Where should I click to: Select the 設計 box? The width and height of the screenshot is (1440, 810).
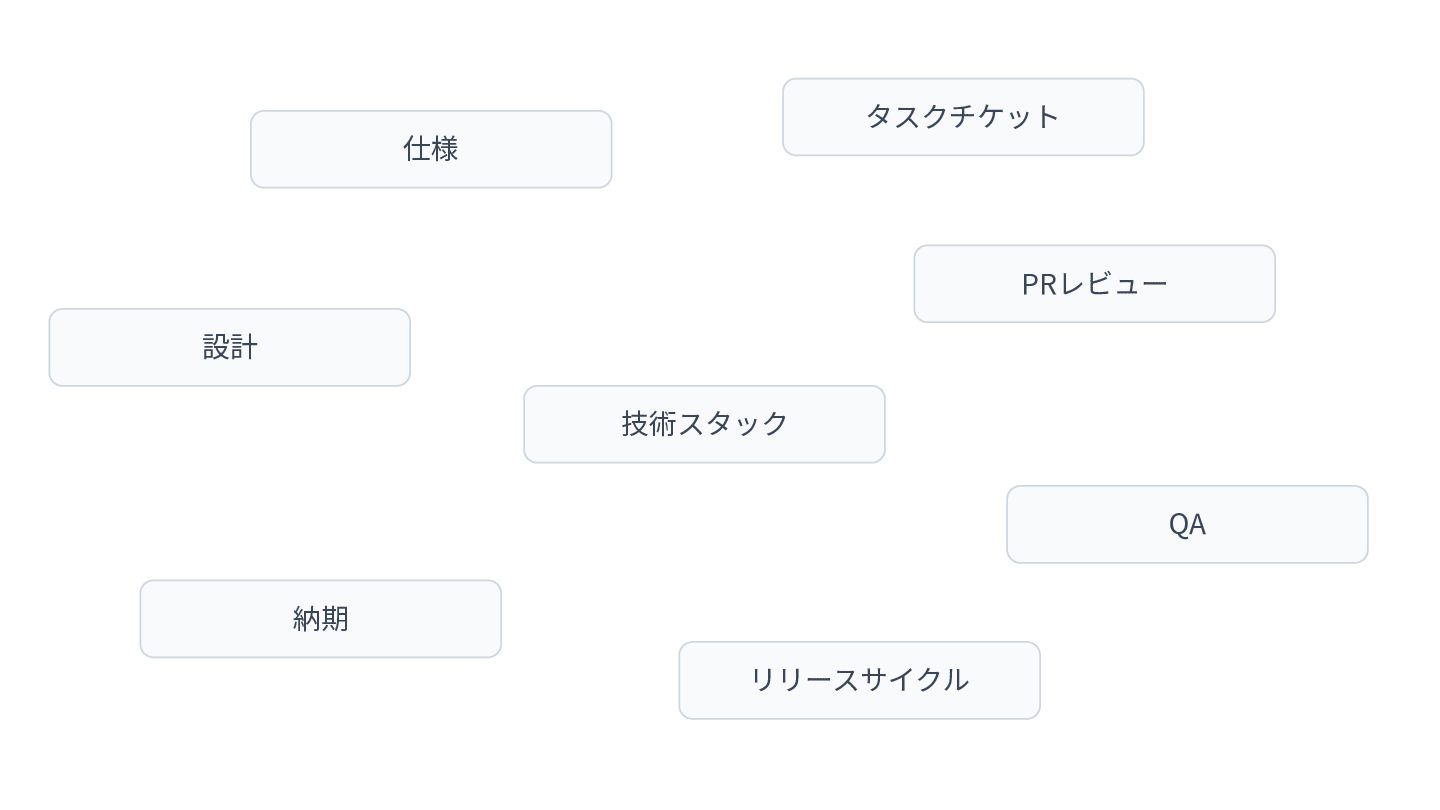point(230,347)
